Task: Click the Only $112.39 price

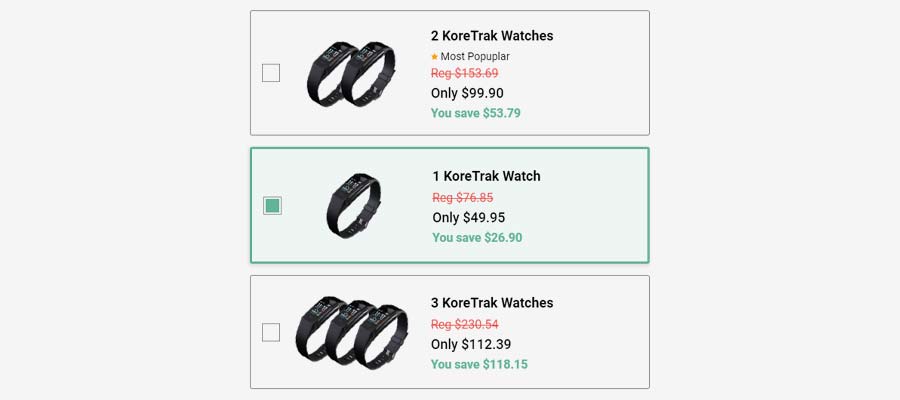Action: pyautogui.click(x=471, y=344)
